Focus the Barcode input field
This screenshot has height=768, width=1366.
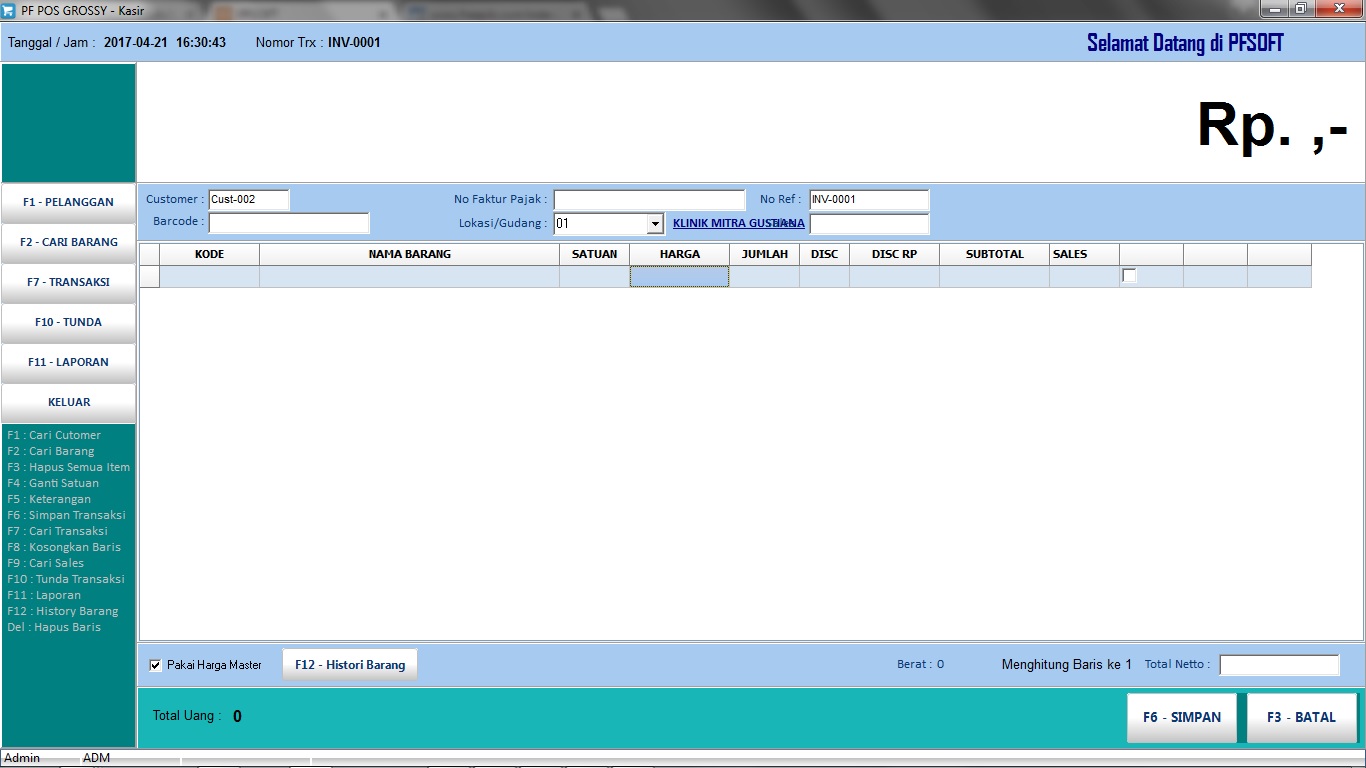point(288,222)
